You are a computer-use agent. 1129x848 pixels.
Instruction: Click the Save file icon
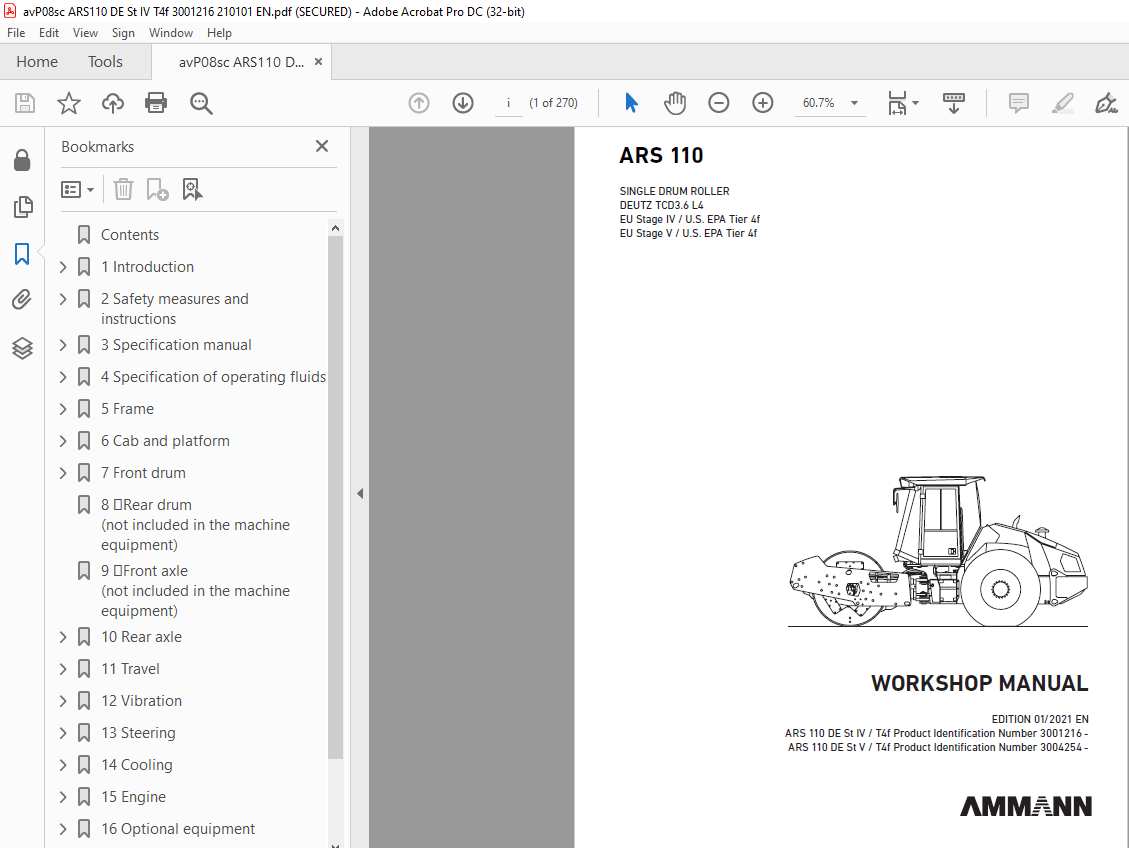(24, 103)
